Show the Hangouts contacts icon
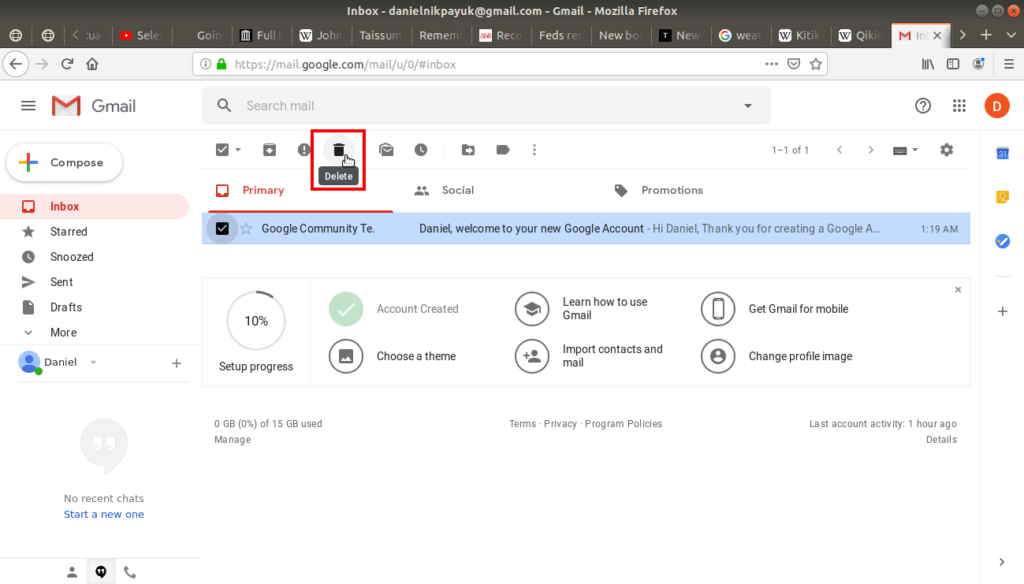 pyautogui.click(x=72, y=572)
